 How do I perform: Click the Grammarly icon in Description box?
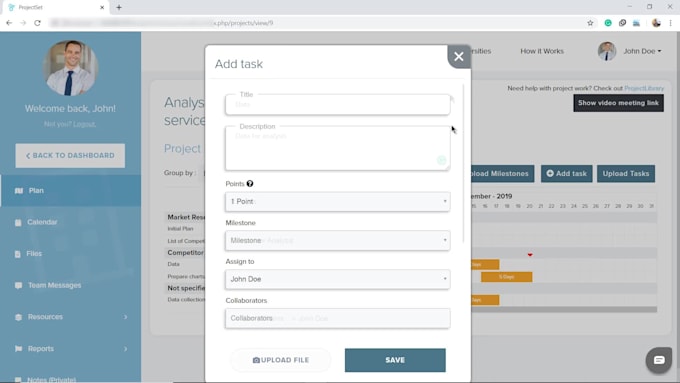pos(441,160)
